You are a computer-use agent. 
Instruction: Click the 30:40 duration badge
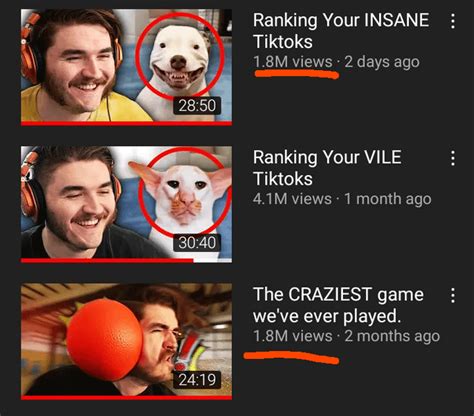point(197,242)
